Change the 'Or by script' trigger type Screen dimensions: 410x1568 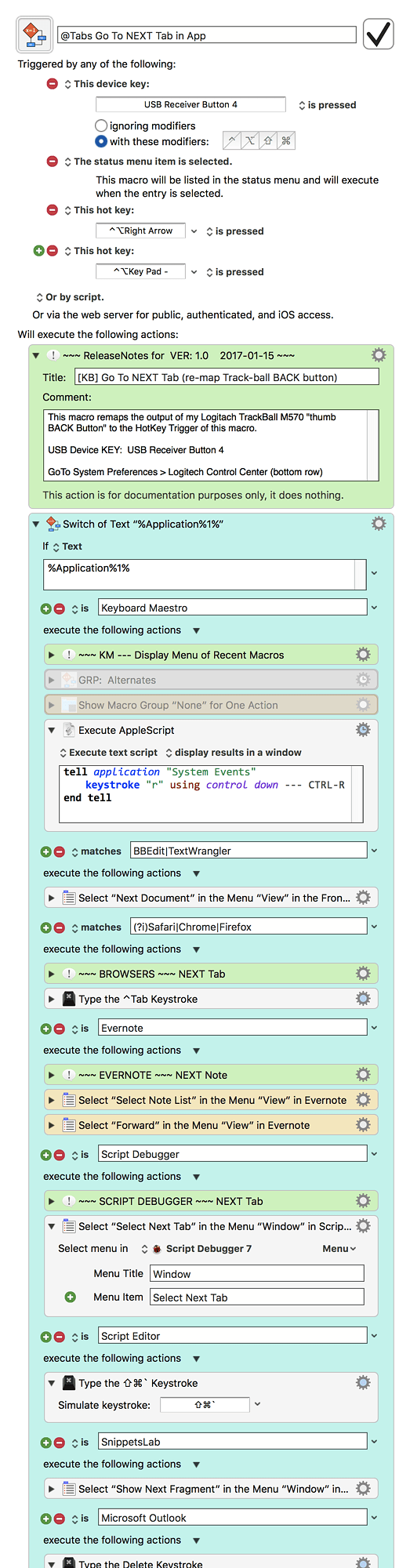point(70,297)
